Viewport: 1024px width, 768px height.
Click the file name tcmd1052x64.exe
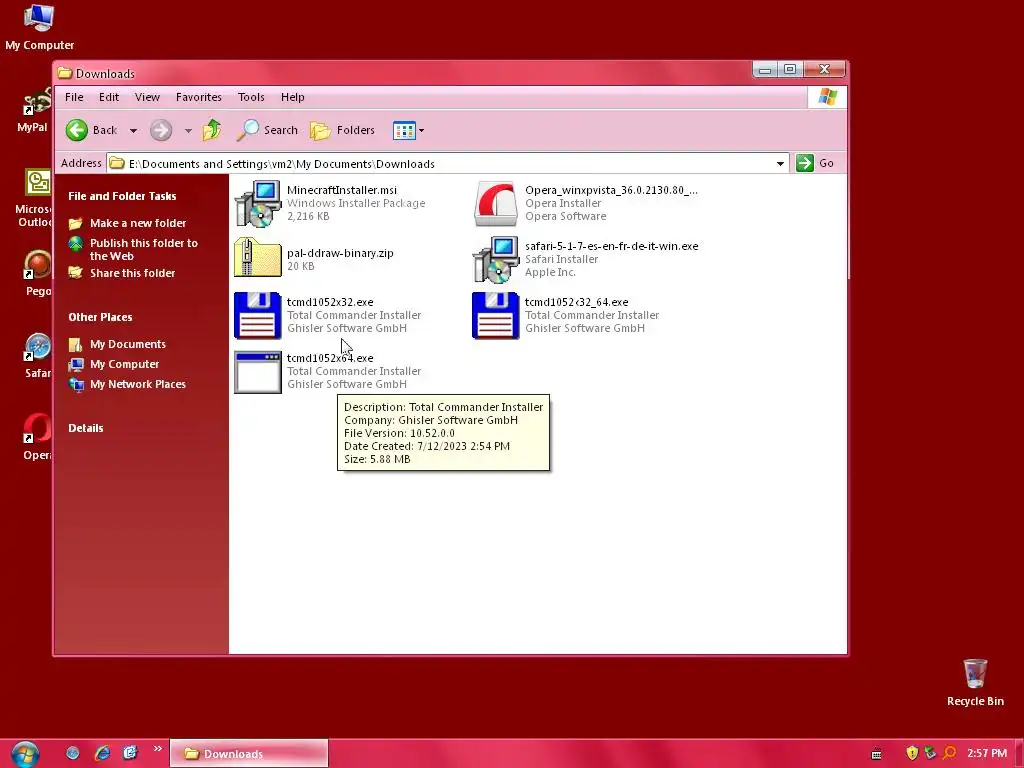click(330, 358)
